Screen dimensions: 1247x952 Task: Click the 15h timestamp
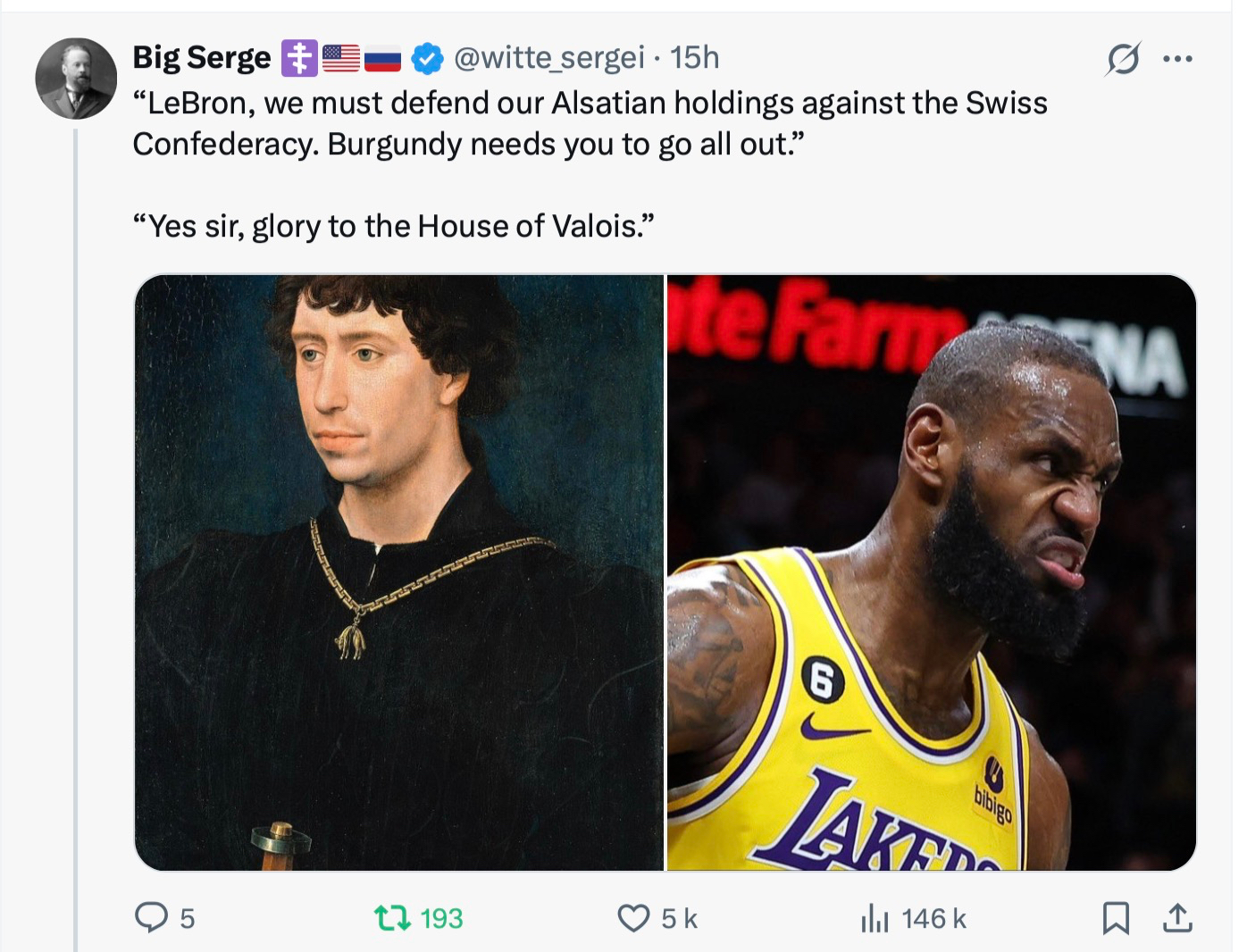pyautogui.click(x=694, y=58)
